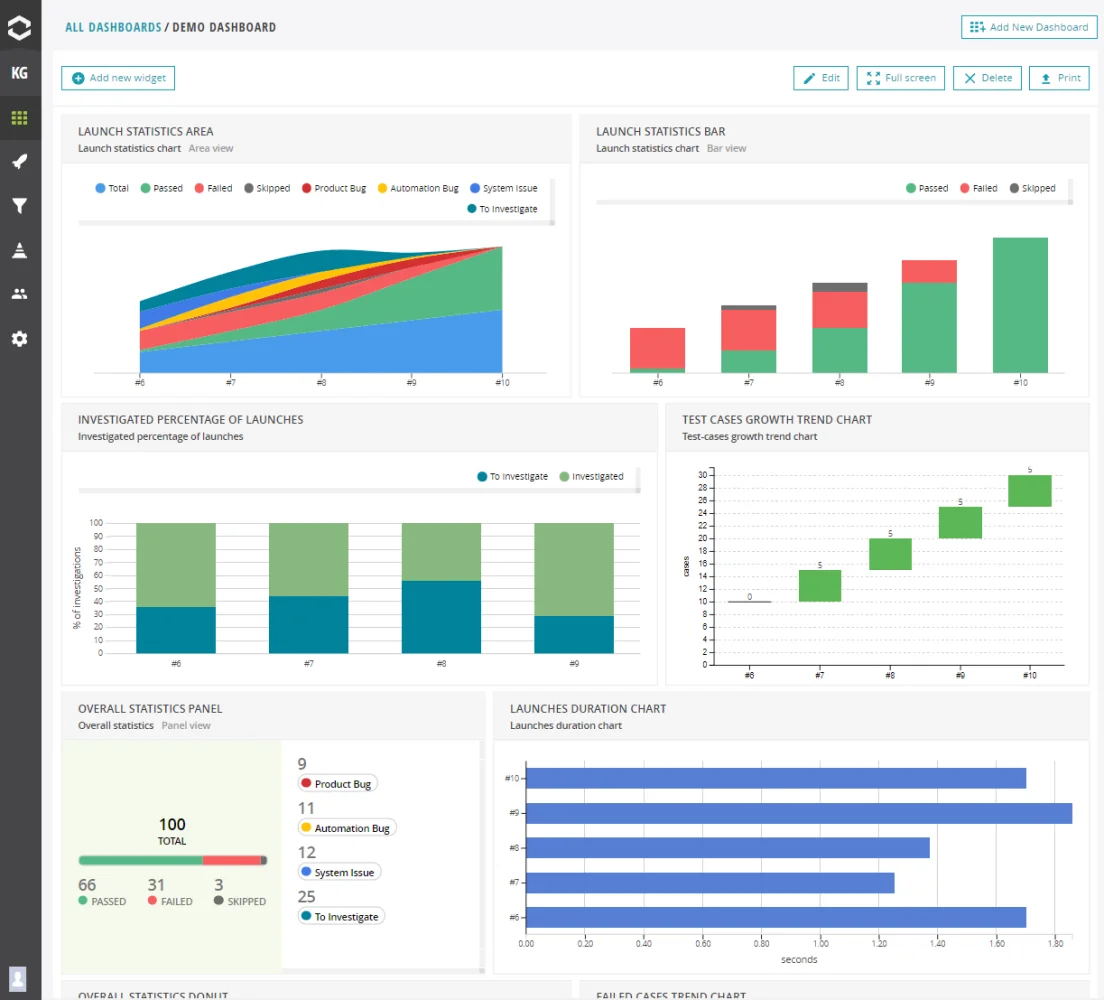Toggle Skipped in bar chart legend
1104x1000 pixels.
coord(1032,188)
